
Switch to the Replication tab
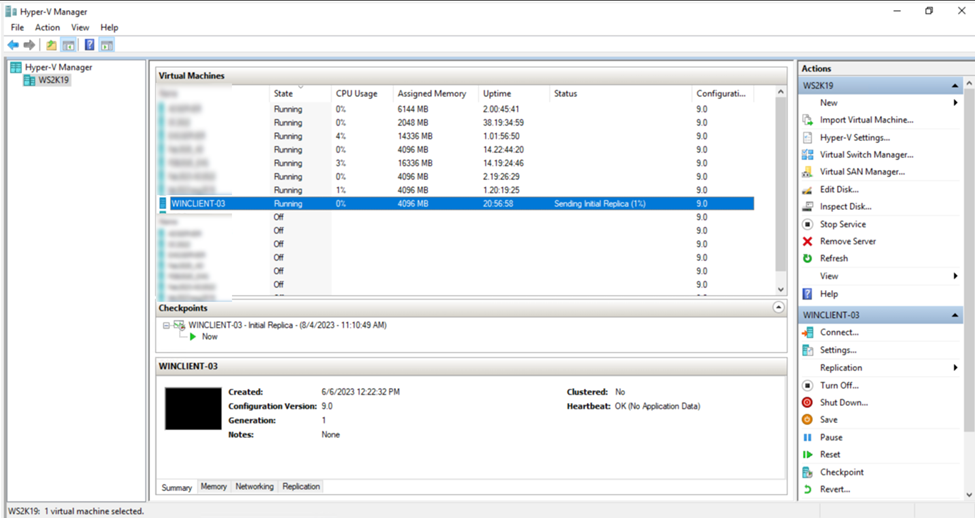[x=301, y=486]
